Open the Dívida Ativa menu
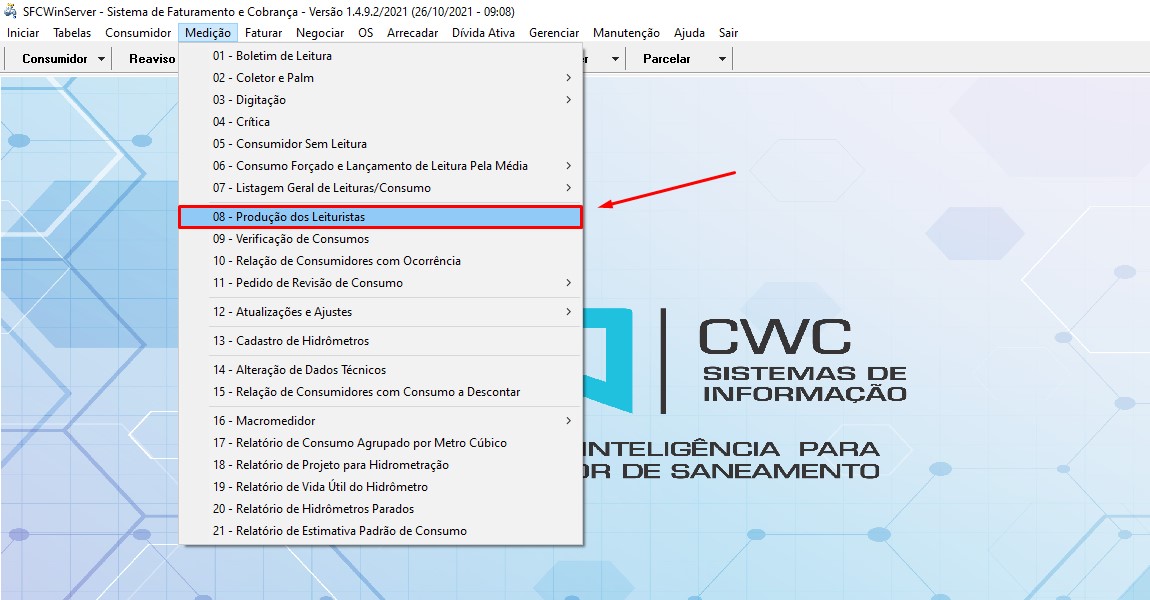The width and height of the screenshot is (1150, 600). click(x=483, y=33)
